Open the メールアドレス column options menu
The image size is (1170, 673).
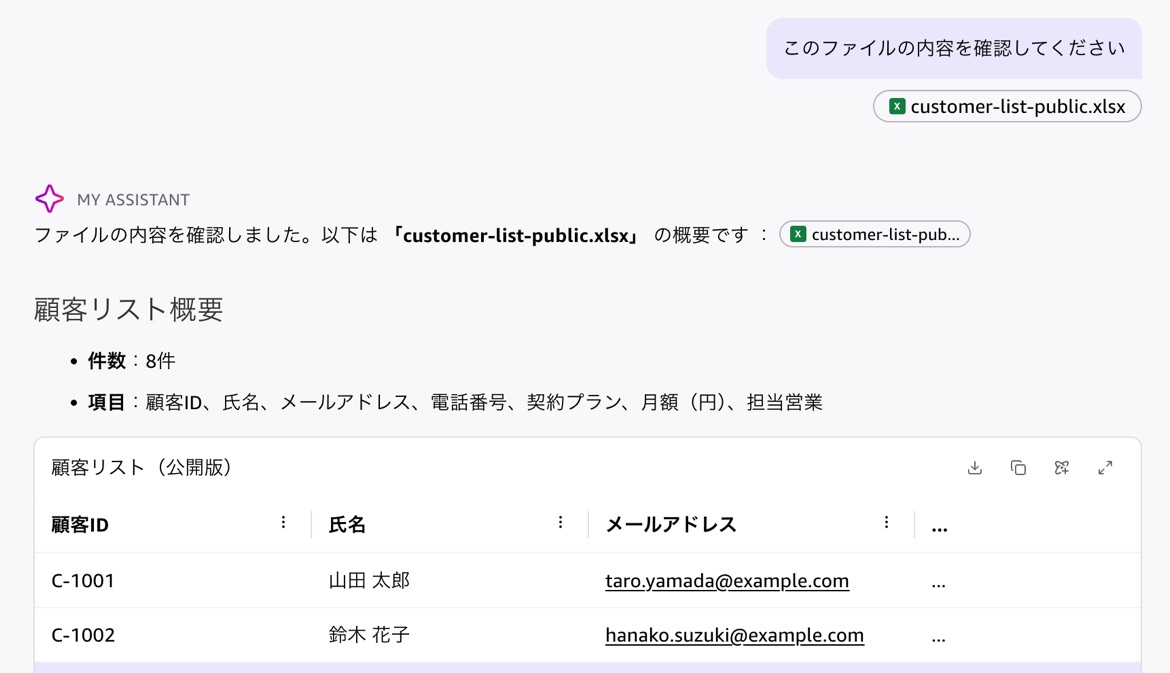[x=886, y=522]
